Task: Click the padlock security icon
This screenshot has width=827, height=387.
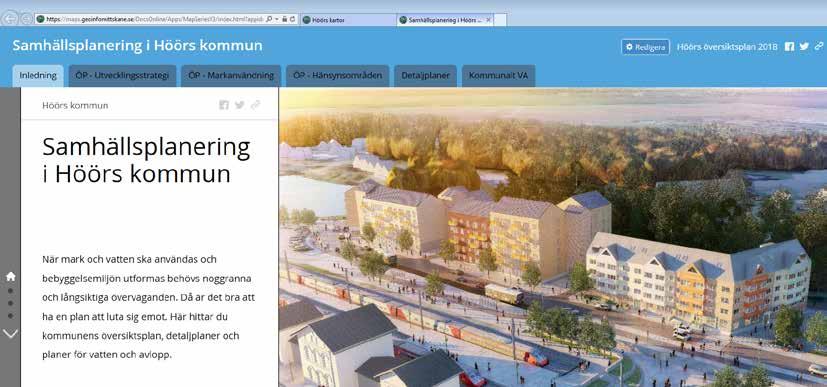Action: [x=284, y=19]
